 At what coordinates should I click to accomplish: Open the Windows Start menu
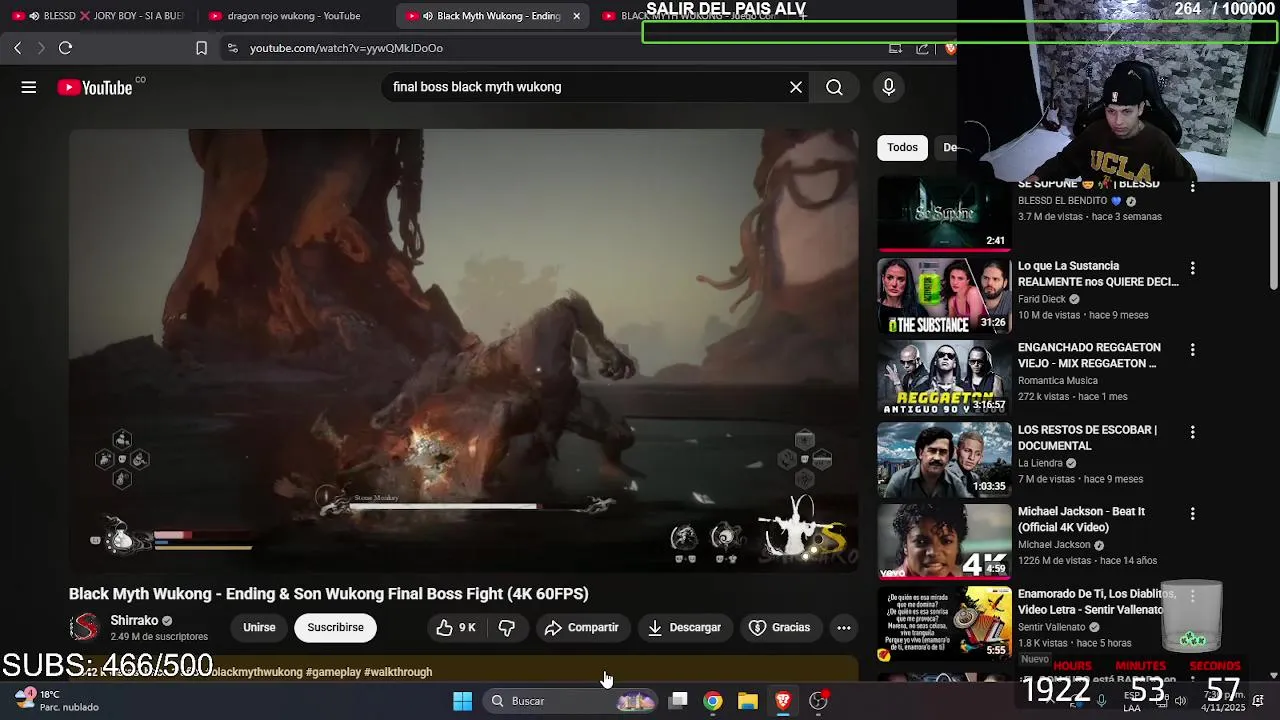pos(462,701)
